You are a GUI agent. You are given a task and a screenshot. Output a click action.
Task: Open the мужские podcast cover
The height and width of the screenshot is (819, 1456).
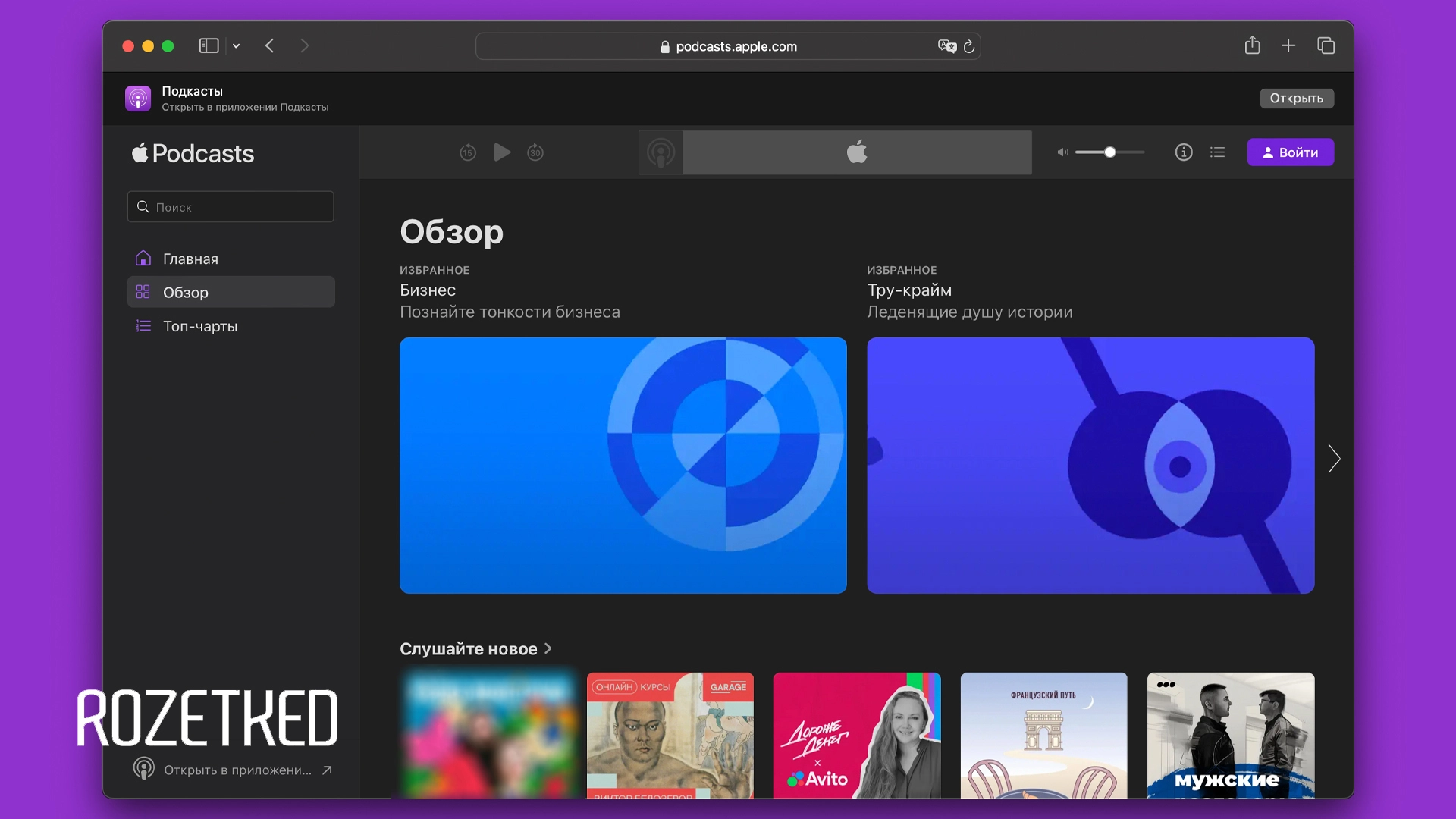tap(1231, 736)
